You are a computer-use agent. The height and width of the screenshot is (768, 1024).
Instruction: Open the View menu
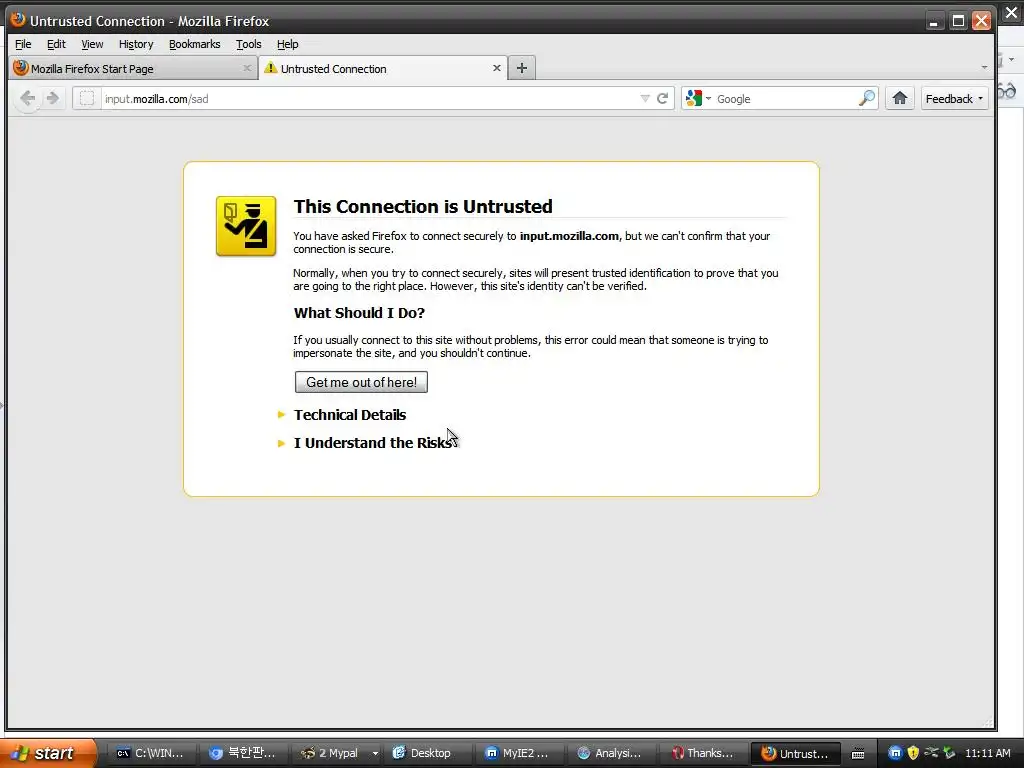[92, 44]
